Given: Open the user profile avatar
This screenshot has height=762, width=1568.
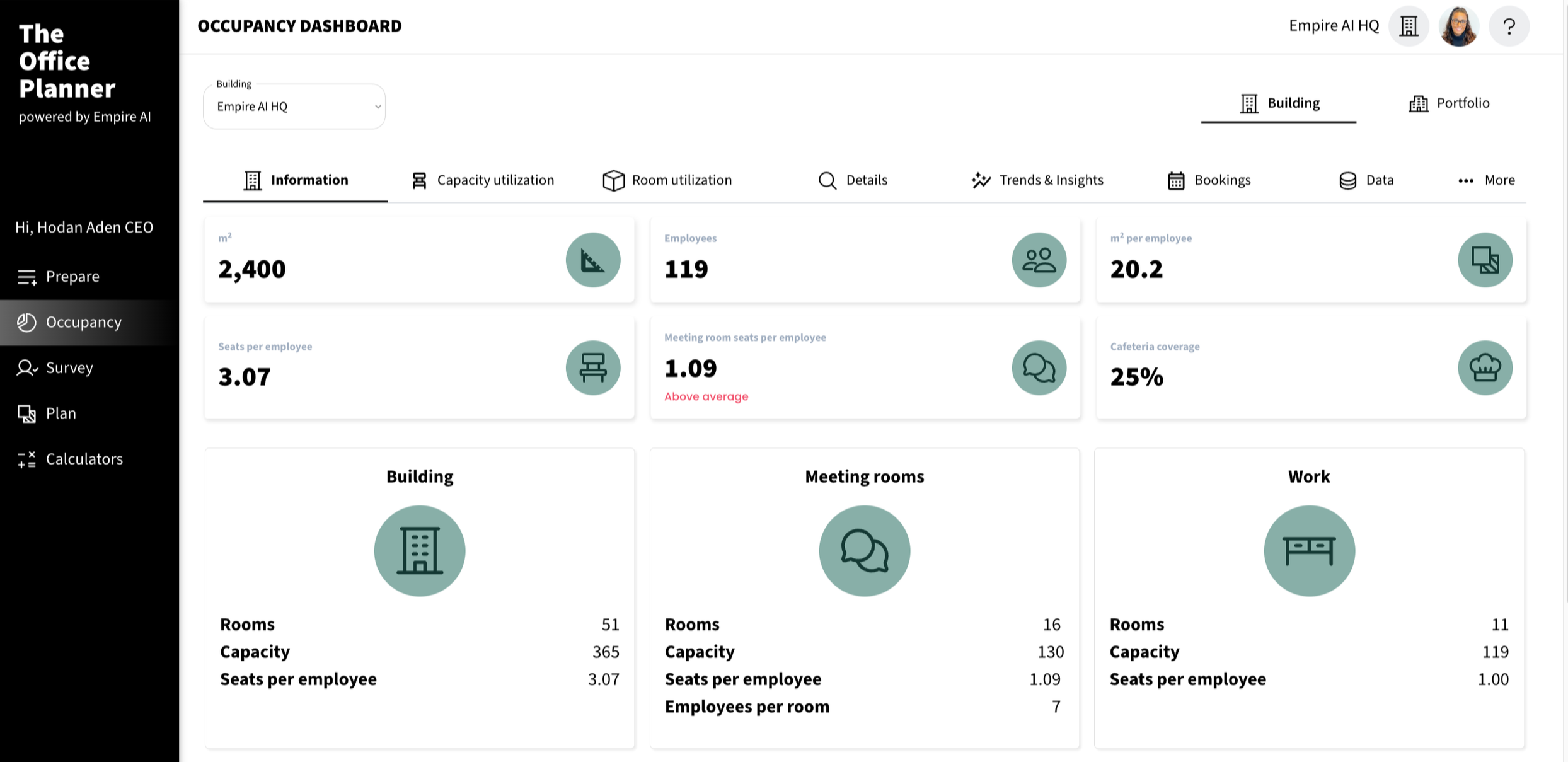Looking at the screenshot, I should 1458,26.
